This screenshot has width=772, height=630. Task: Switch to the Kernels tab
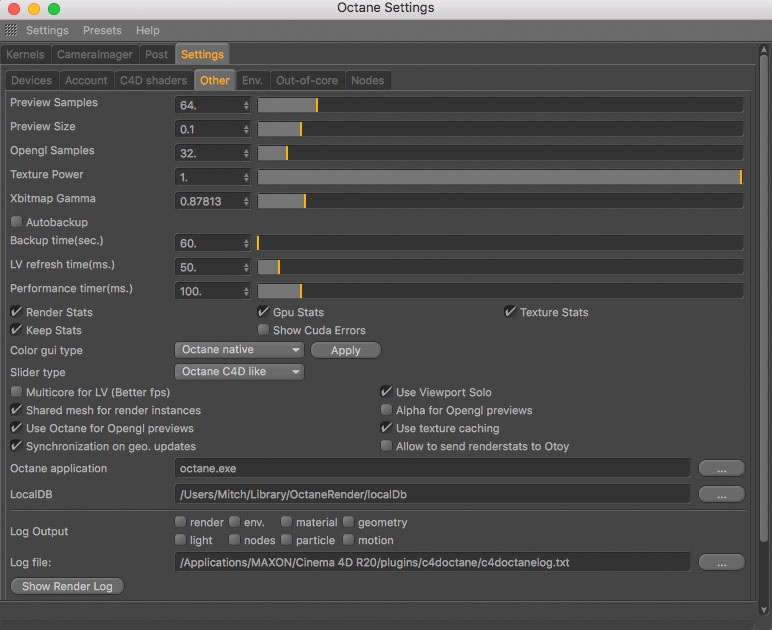click(26, 55)
